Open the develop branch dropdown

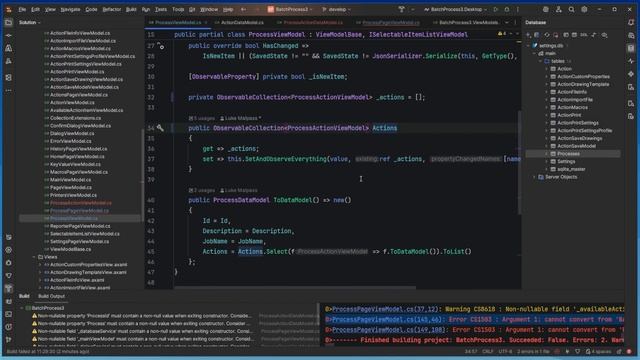pyautogui.click(x=336, y=9)
